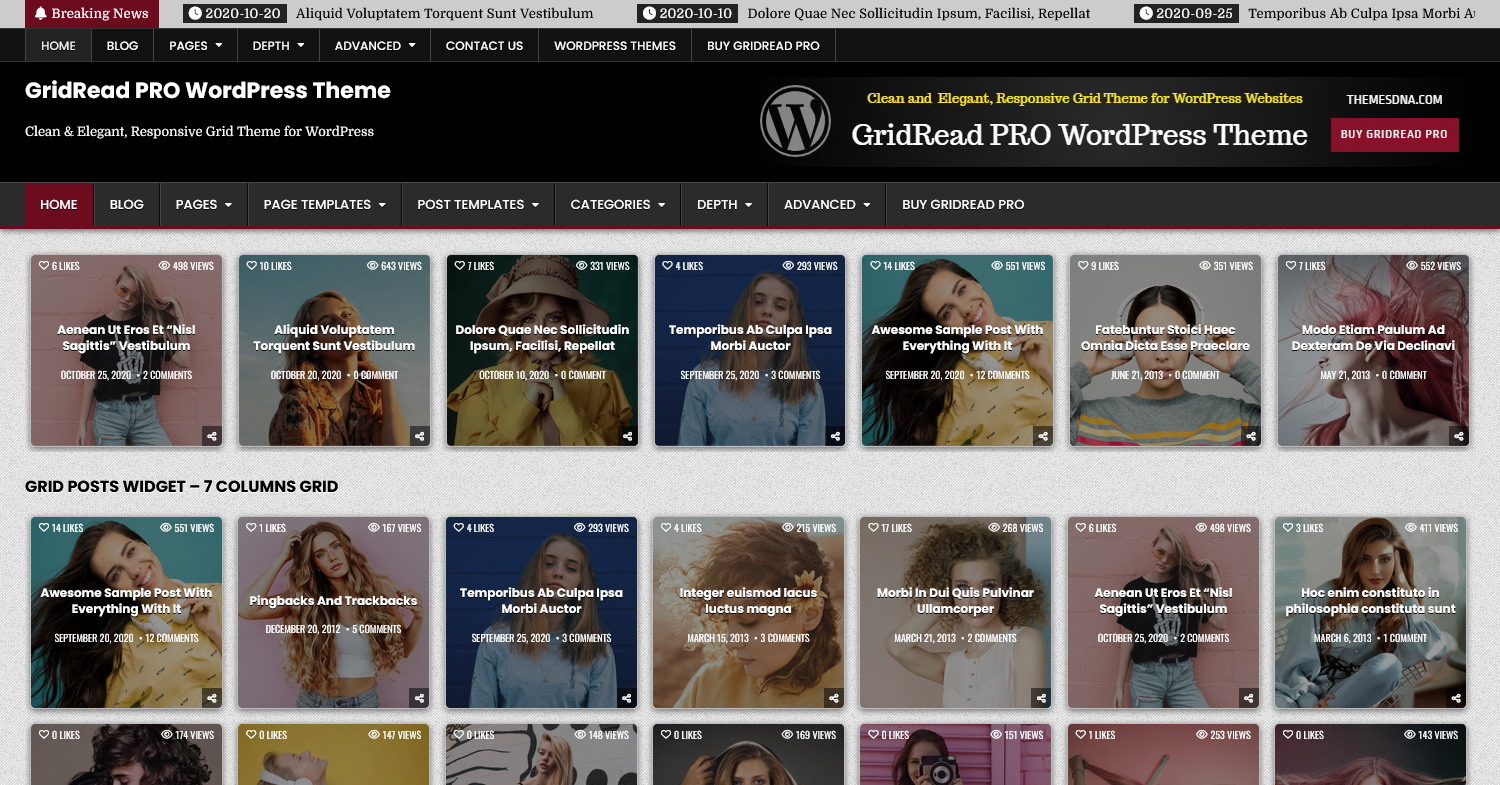
Task: Click the 215 Views eye icon
Action: point(788,528)
